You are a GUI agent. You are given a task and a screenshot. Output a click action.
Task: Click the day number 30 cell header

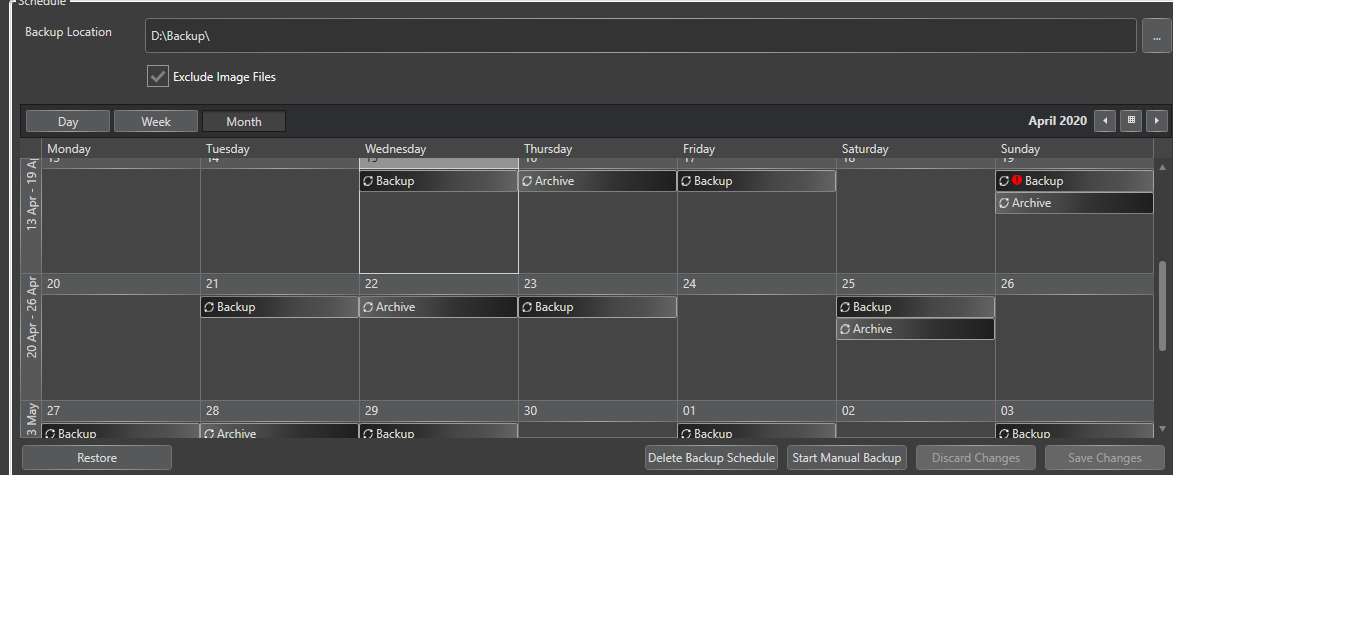pos(598,411)
